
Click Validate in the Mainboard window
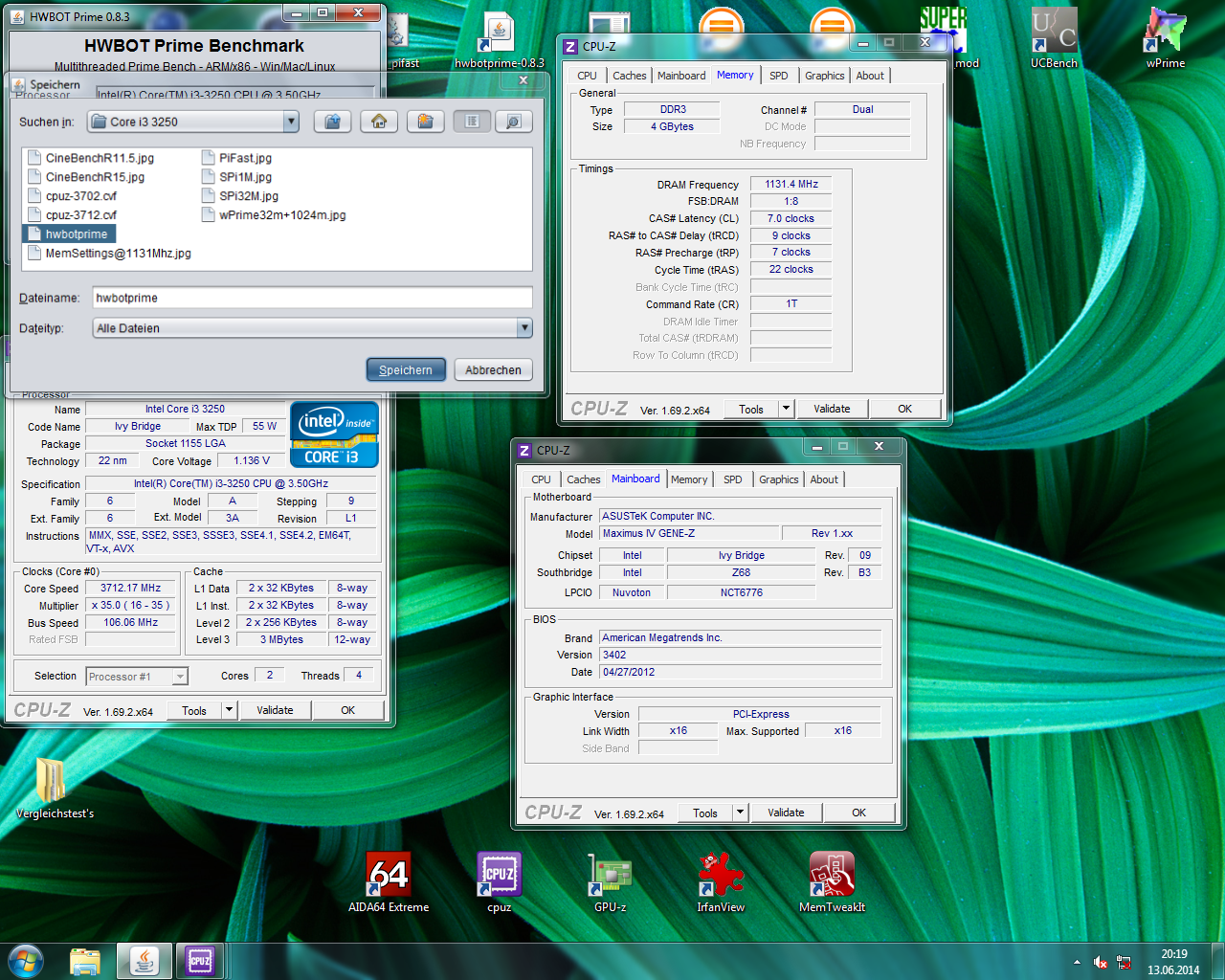(x=786, y=813)
